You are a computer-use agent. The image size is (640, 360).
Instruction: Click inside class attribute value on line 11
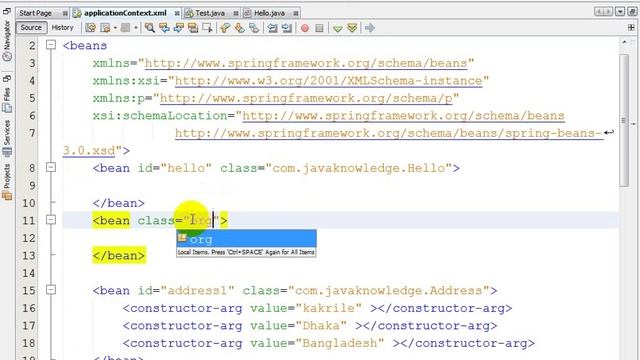201,221
